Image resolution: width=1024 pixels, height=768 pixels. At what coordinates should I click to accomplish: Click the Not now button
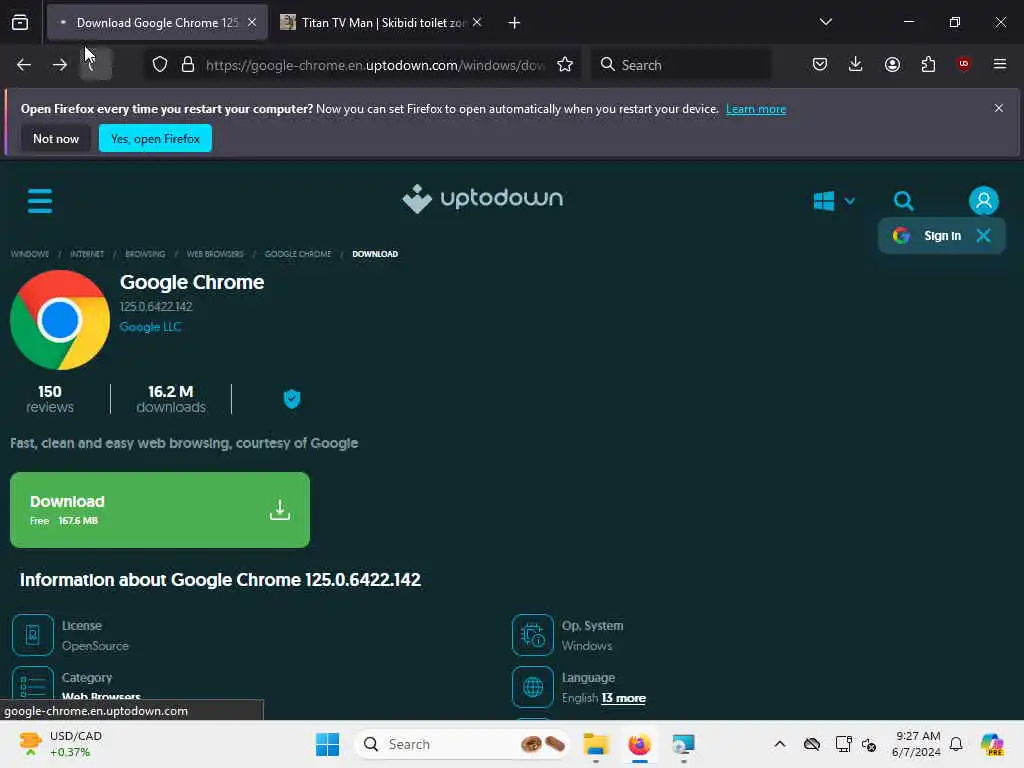point(56,138)
